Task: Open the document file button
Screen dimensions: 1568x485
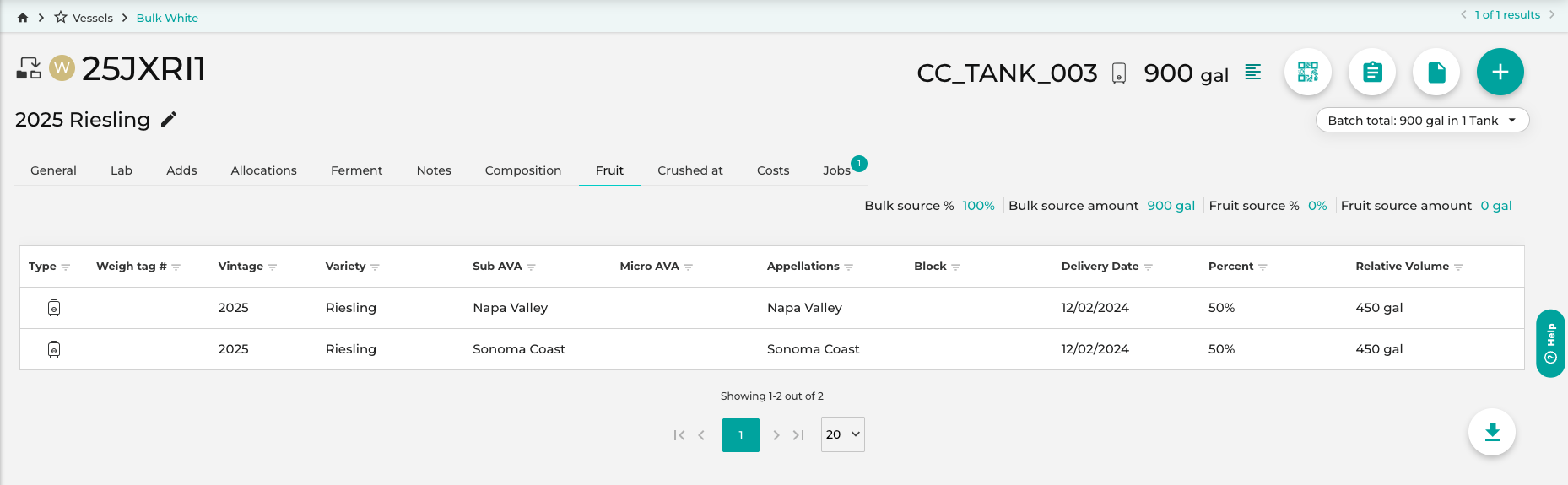Action: (1436, 72)
